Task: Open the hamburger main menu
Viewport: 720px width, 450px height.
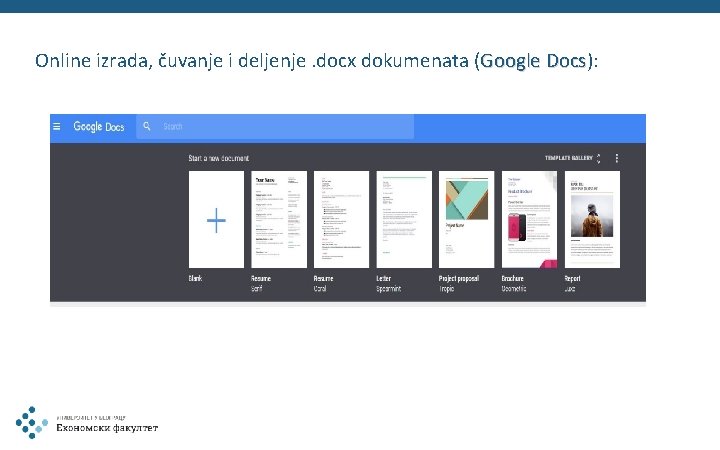Action: pyautogui.click(x=56, y=126)
